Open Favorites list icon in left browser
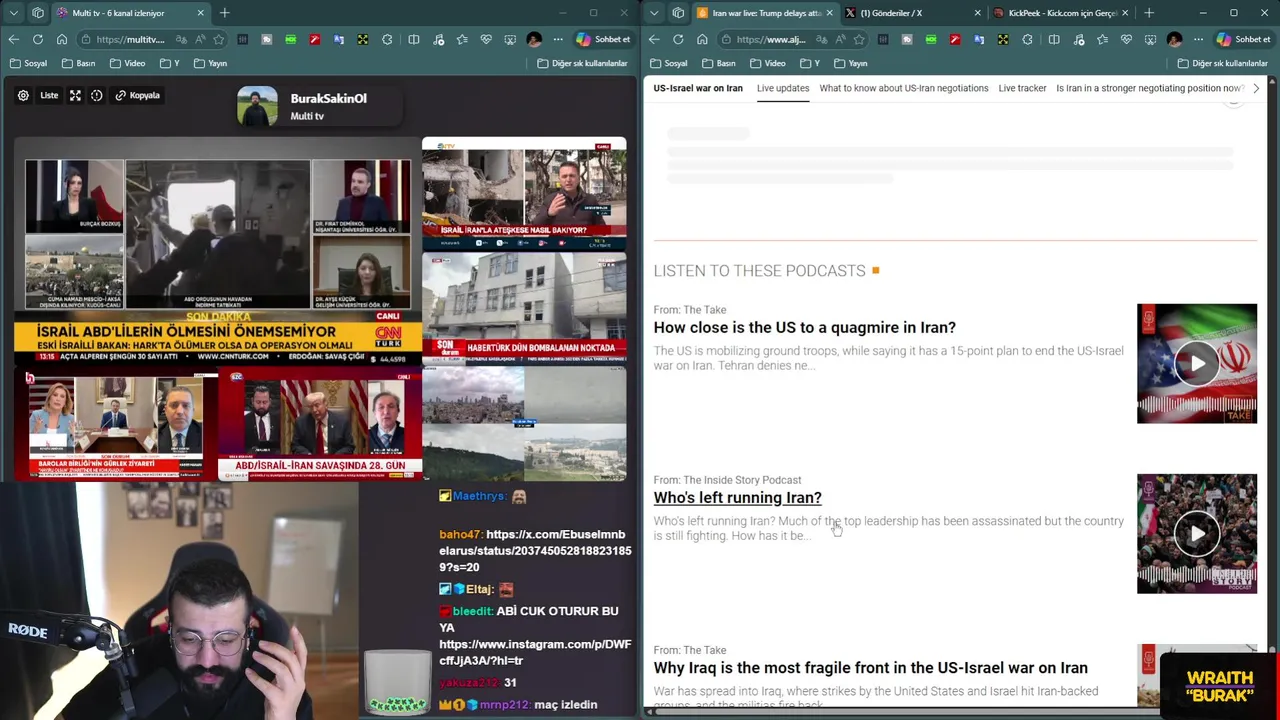Image resolution: width=1280 pixels, height=720 pixels. [462, 39]
